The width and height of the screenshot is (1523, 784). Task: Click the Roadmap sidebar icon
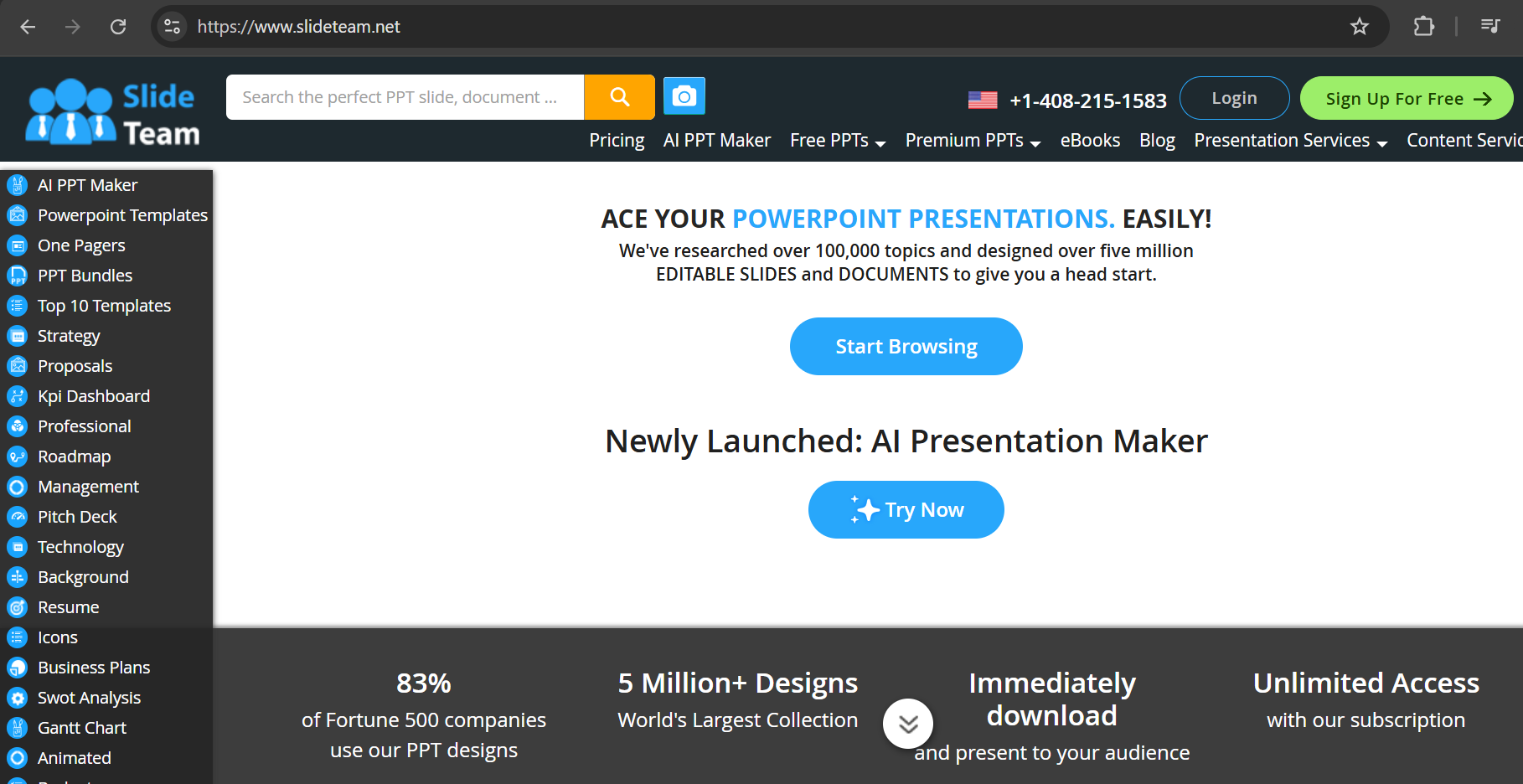18,456
